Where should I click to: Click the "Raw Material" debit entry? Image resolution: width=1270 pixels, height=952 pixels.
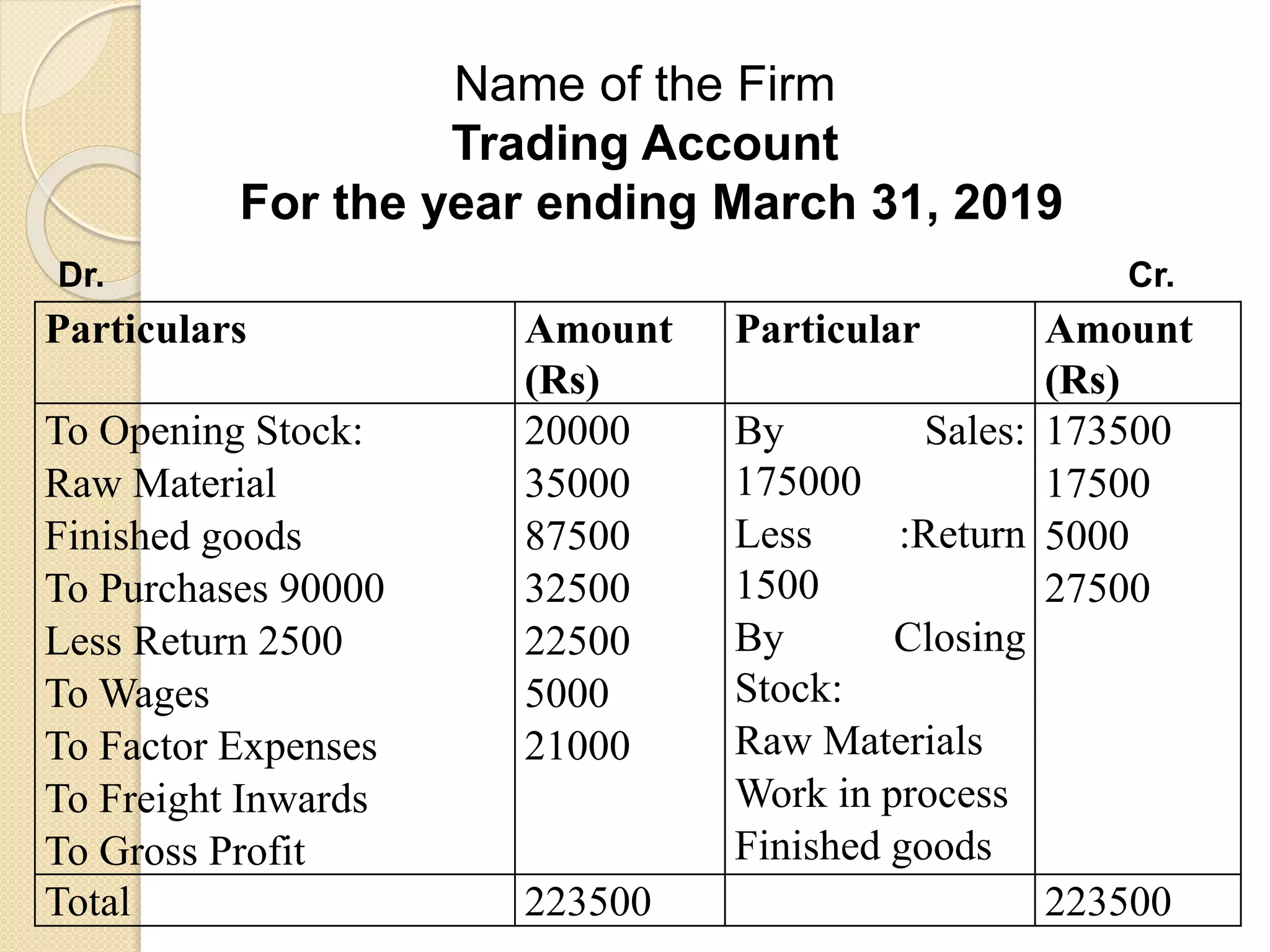(x=160, y=483)
